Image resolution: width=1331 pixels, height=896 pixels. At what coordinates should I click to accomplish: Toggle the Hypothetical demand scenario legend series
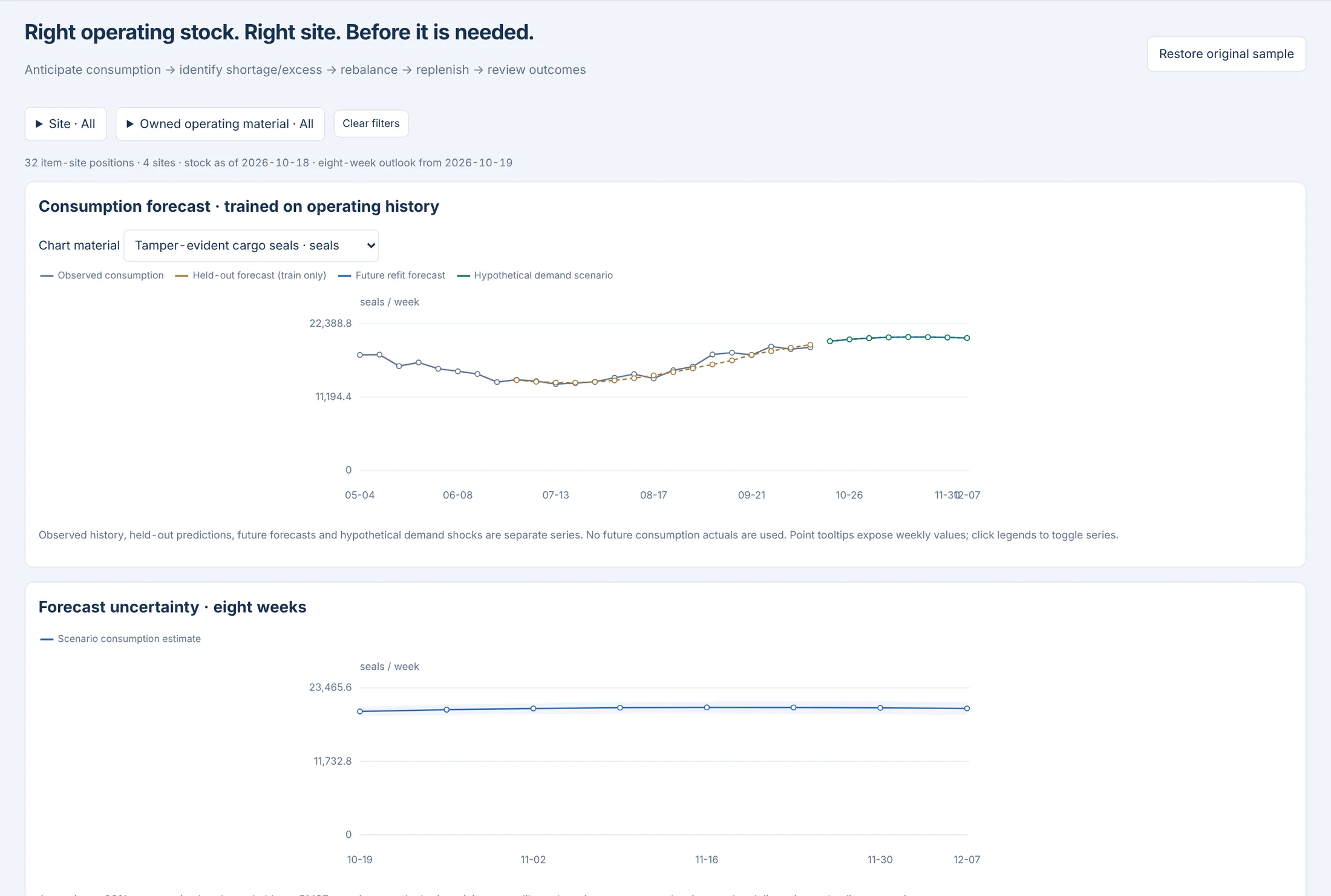535,275
